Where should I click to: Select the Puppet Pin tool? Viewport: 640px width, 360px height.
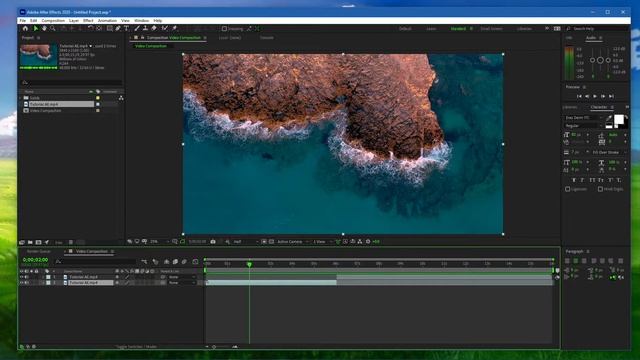tap(174, 29)
